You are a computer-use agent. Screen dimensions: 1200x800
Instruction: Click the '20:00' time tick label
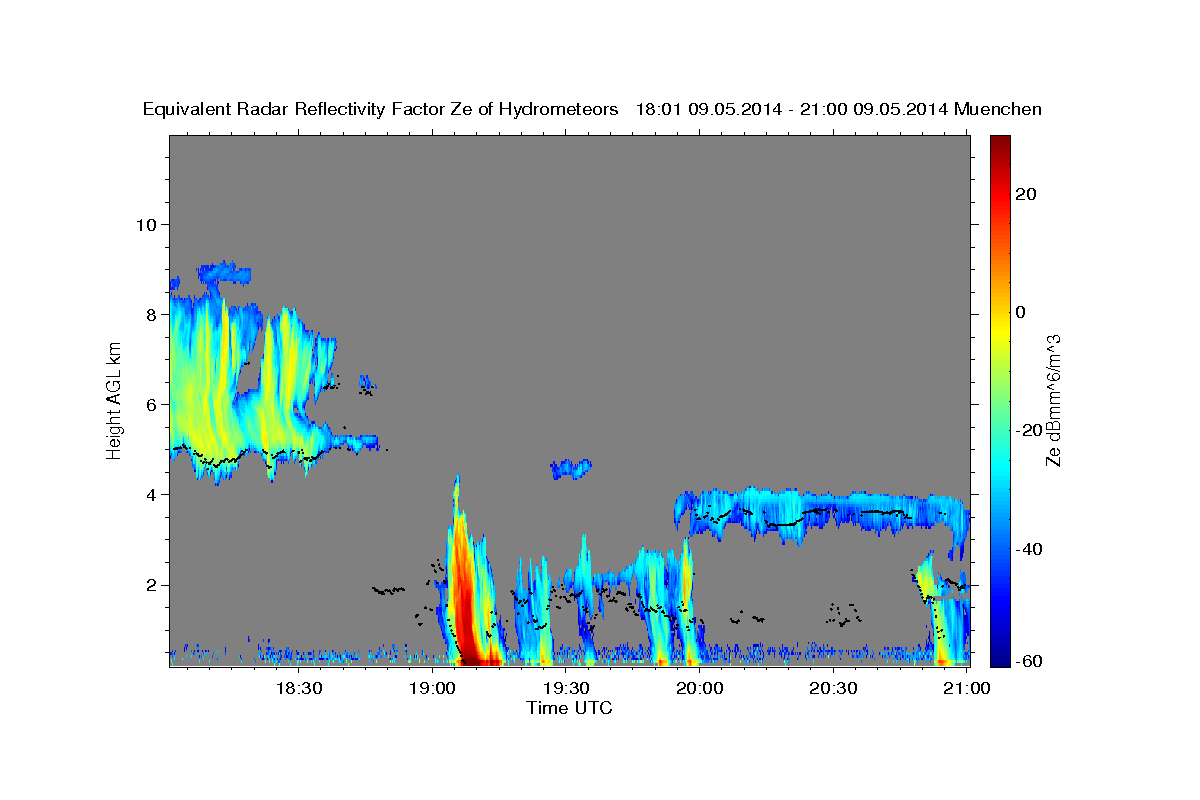(700, 689)
